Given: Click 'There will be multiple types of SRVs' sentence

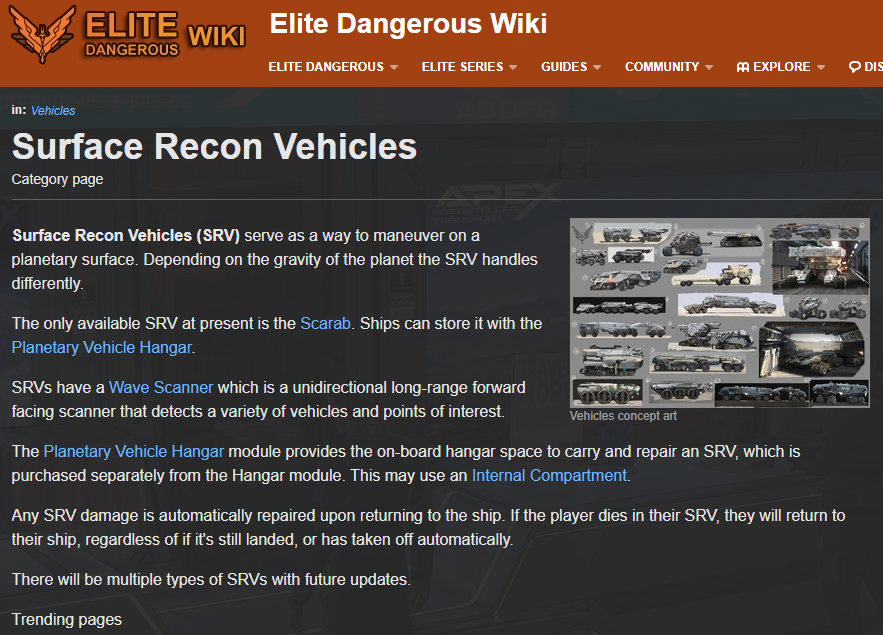Looking at the screenshot, I should click(x=211, y=580).
